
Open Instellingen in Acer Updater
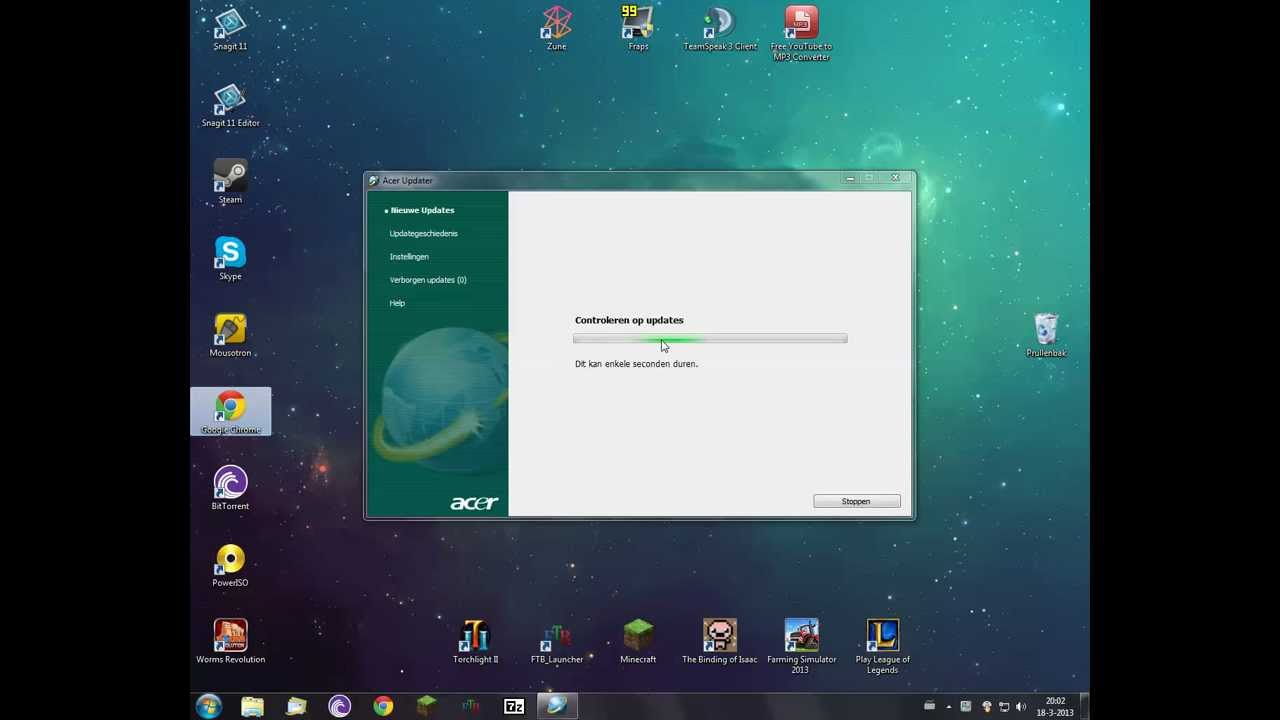[x=409, y=257]
